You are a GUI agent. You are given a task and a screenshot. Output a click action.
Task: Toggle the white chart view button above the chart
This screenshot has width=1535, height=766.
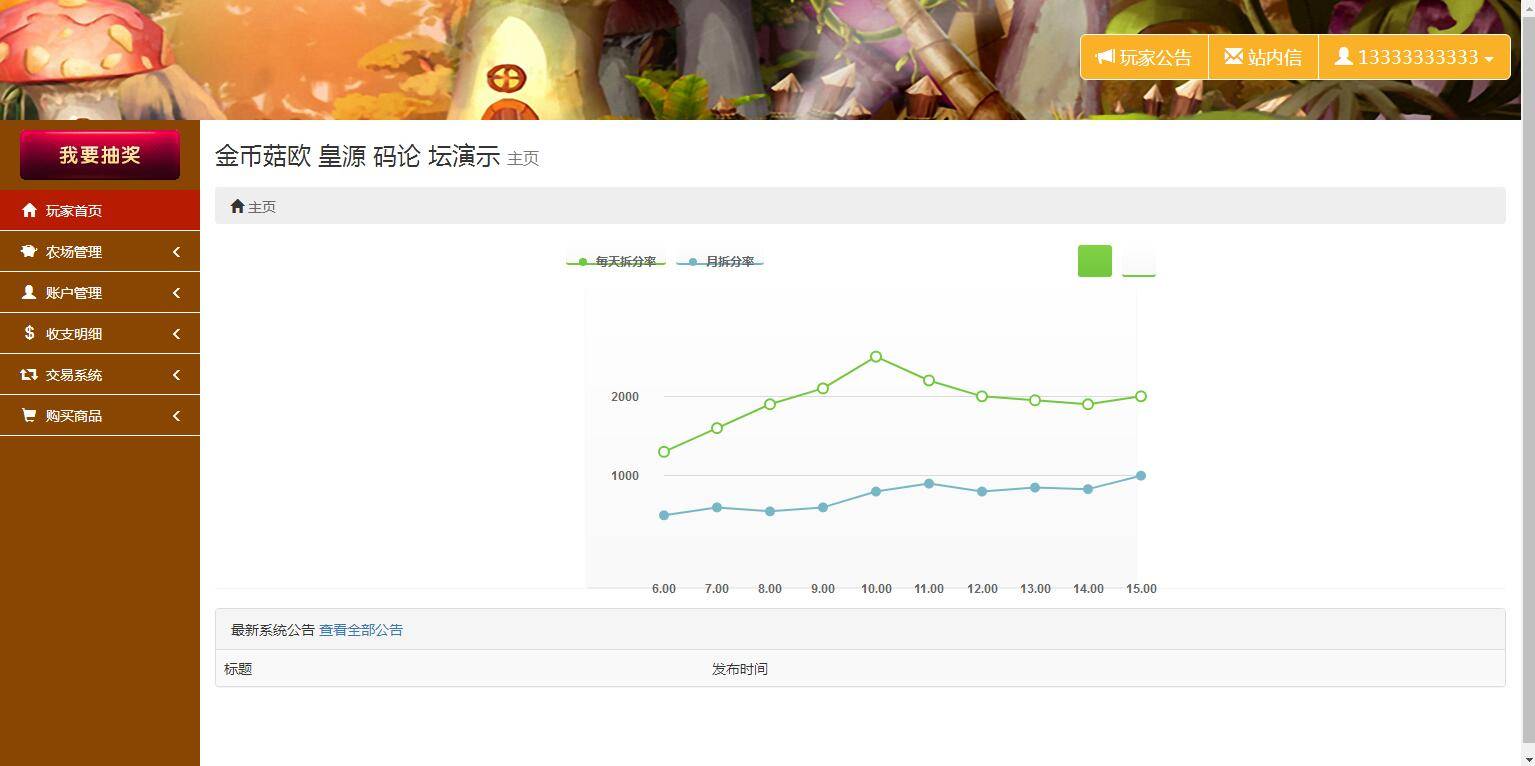tap(1137, 260)
